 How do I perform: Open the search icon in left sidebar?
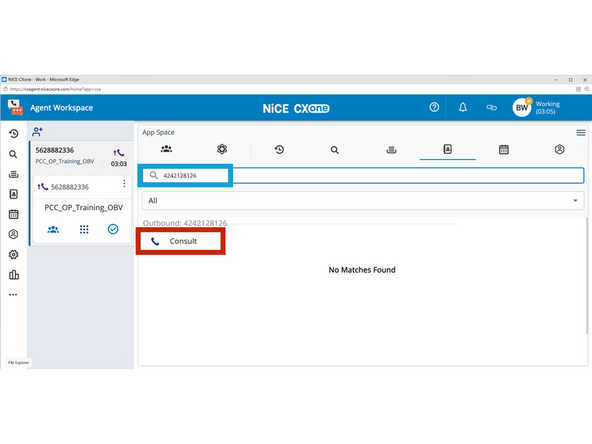coord(13,154)
